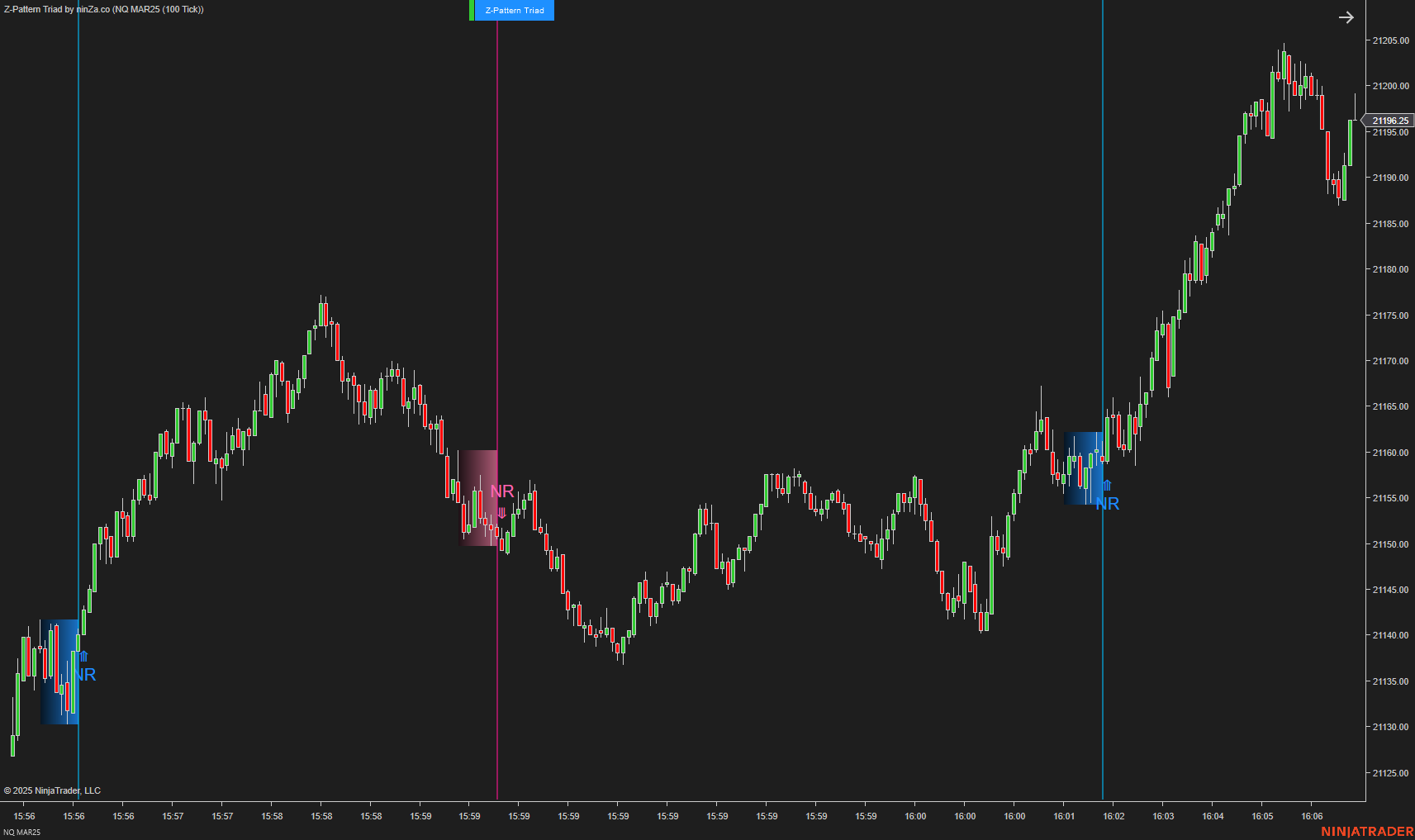
Task: Click the blue shaded zone near 16:01
Action: pos(1083,467)
